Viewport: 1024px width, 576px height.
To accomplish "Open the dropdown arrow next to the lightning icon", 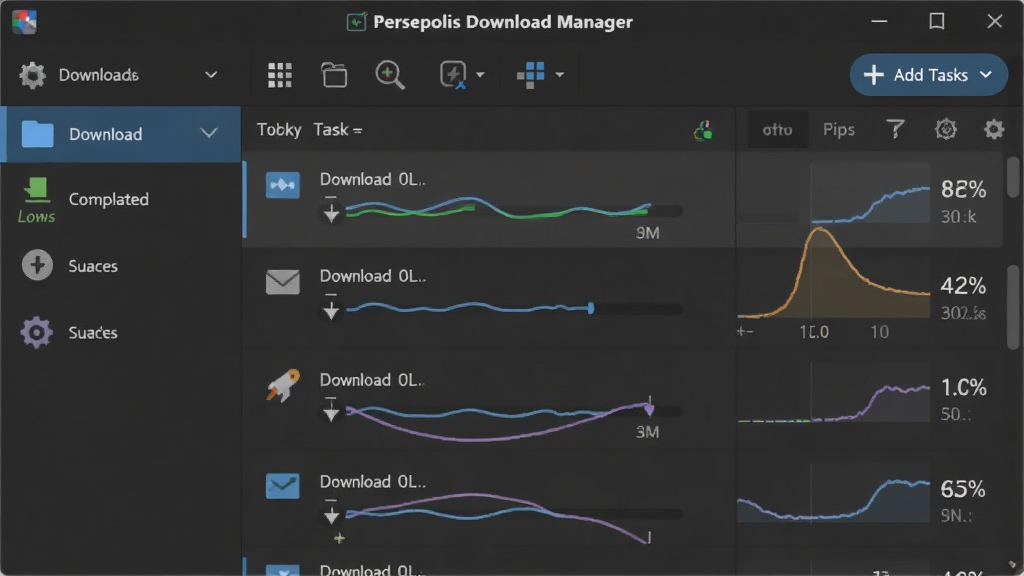I will tap(481, 75).
